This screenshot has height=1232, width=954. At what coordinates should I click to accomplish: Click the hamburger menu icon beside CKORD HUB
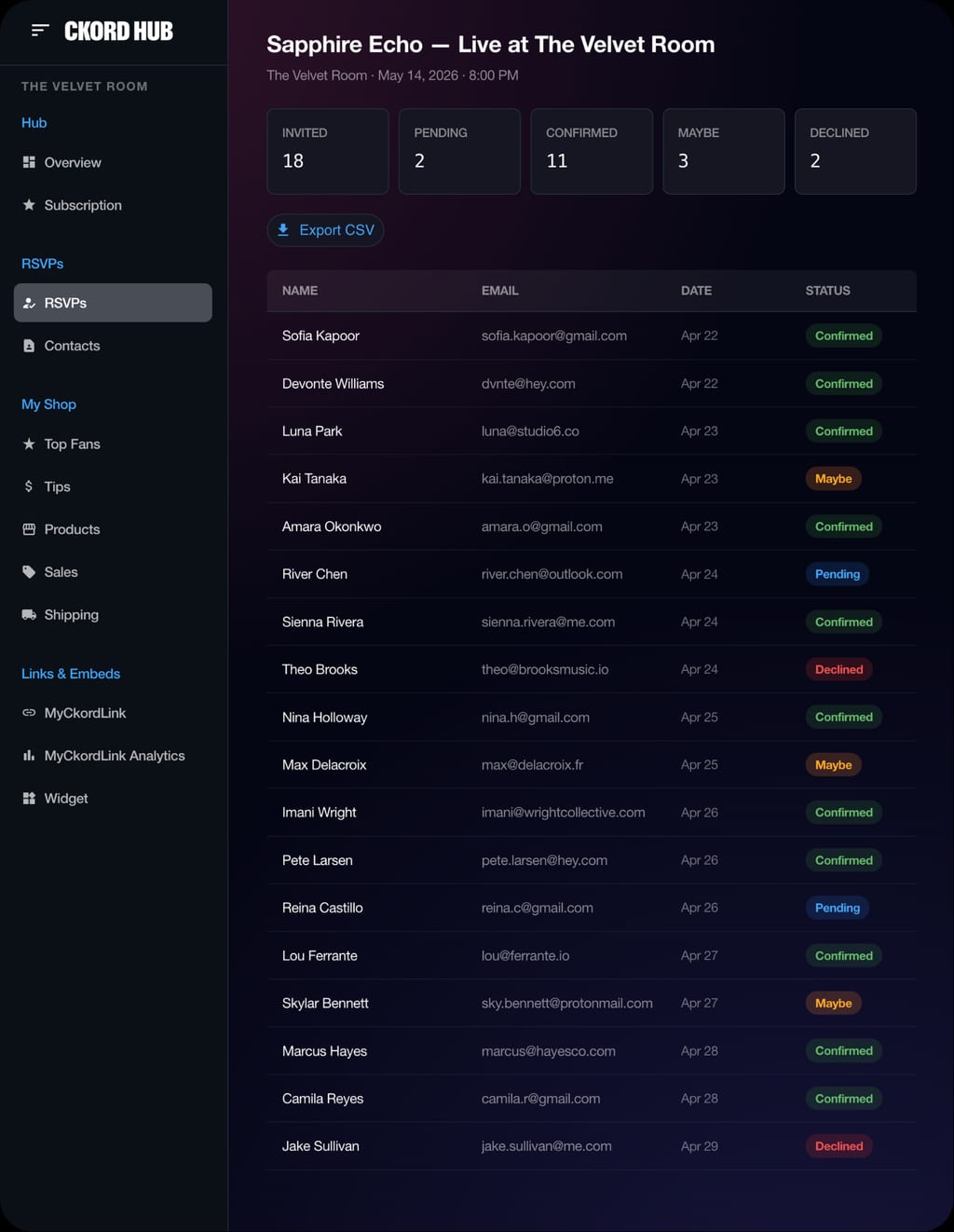39,31
